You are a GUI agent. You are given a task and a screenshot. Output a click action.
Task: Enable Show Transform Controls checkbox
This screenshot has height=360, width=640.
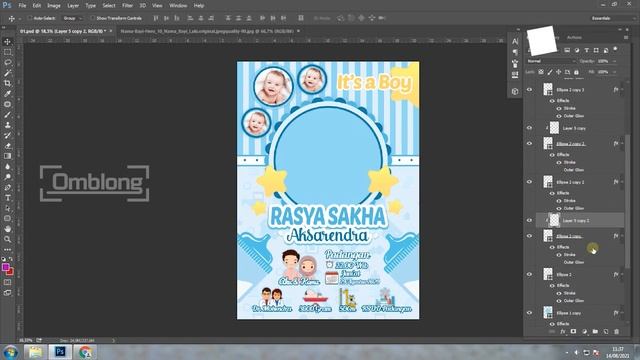pyautogui.click(x=93, y=18)
